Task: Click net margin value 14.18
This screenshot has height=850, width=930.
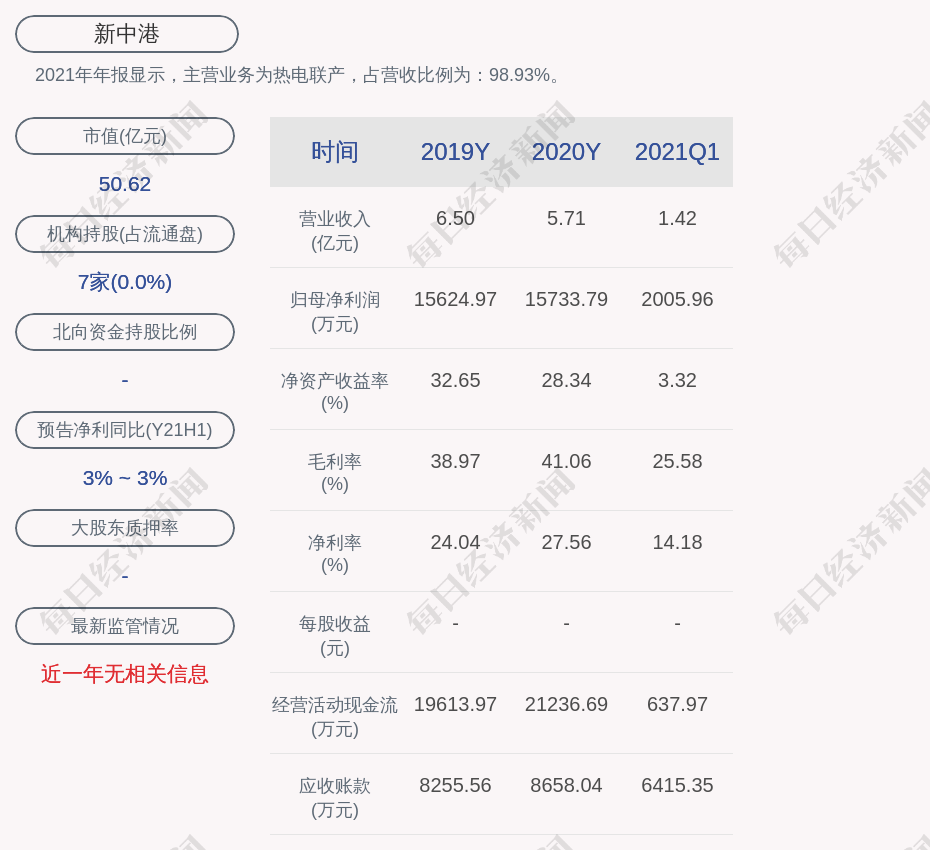Action: tap(677, 542)
